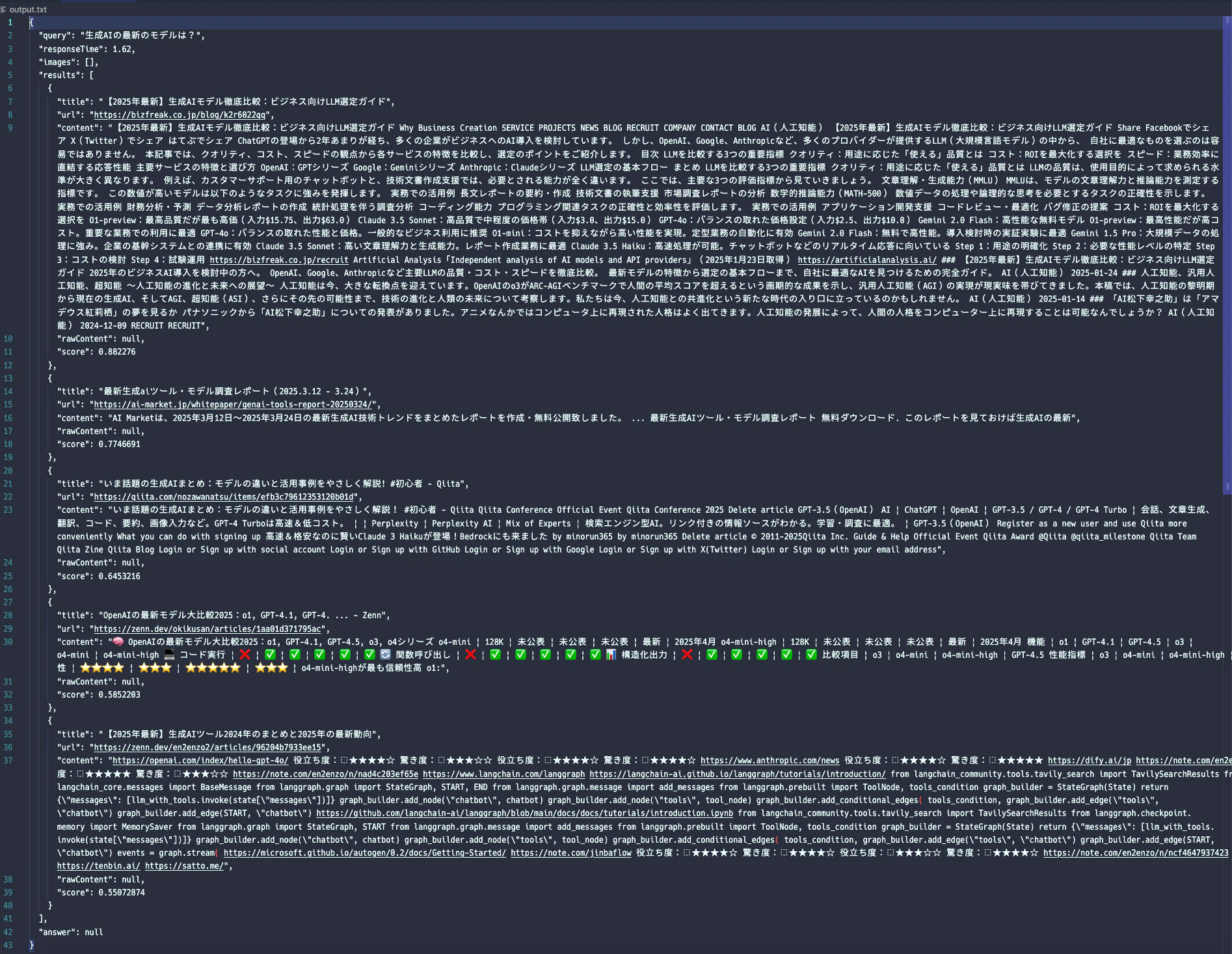Click the closing brace on line 43
1232x954 pixels.
click(31, 946)
